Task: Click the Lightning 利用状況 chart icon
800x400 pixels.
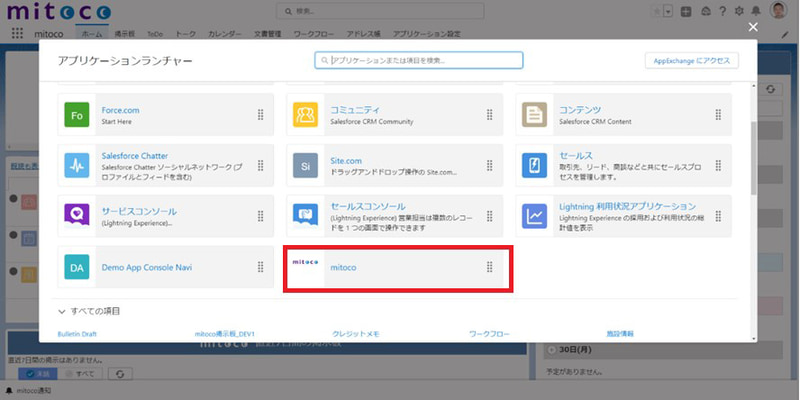Action: pyautogui.click(x=534, y=216)
